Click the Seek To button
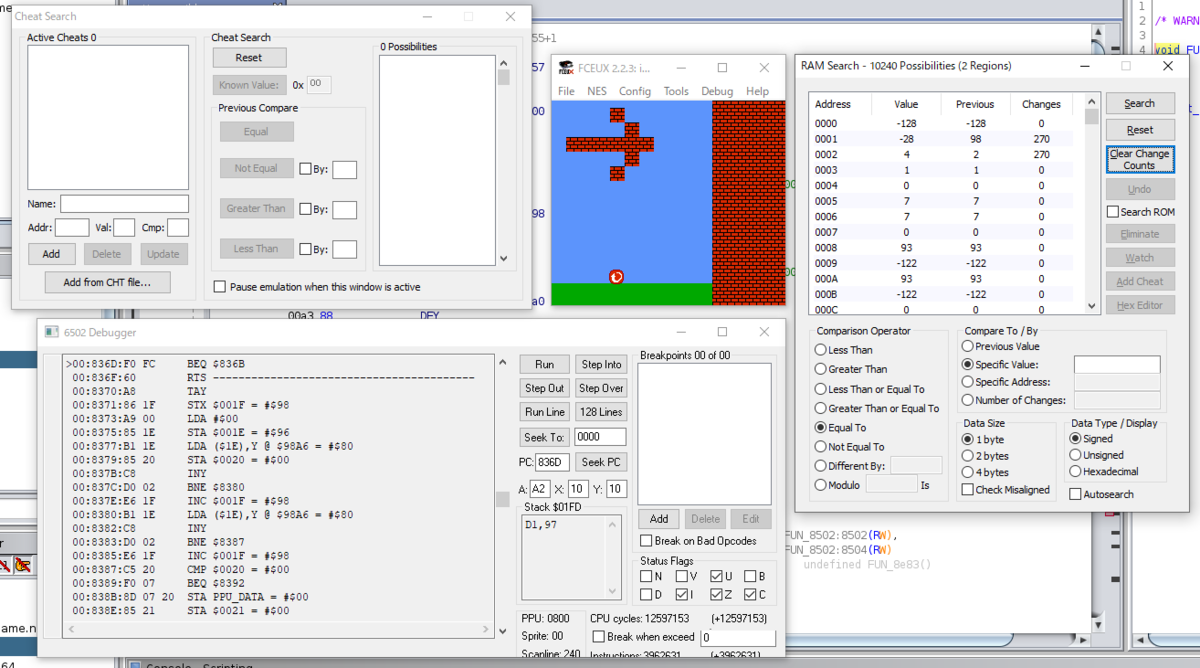The image size is (1200, 668). pos(544,437)
